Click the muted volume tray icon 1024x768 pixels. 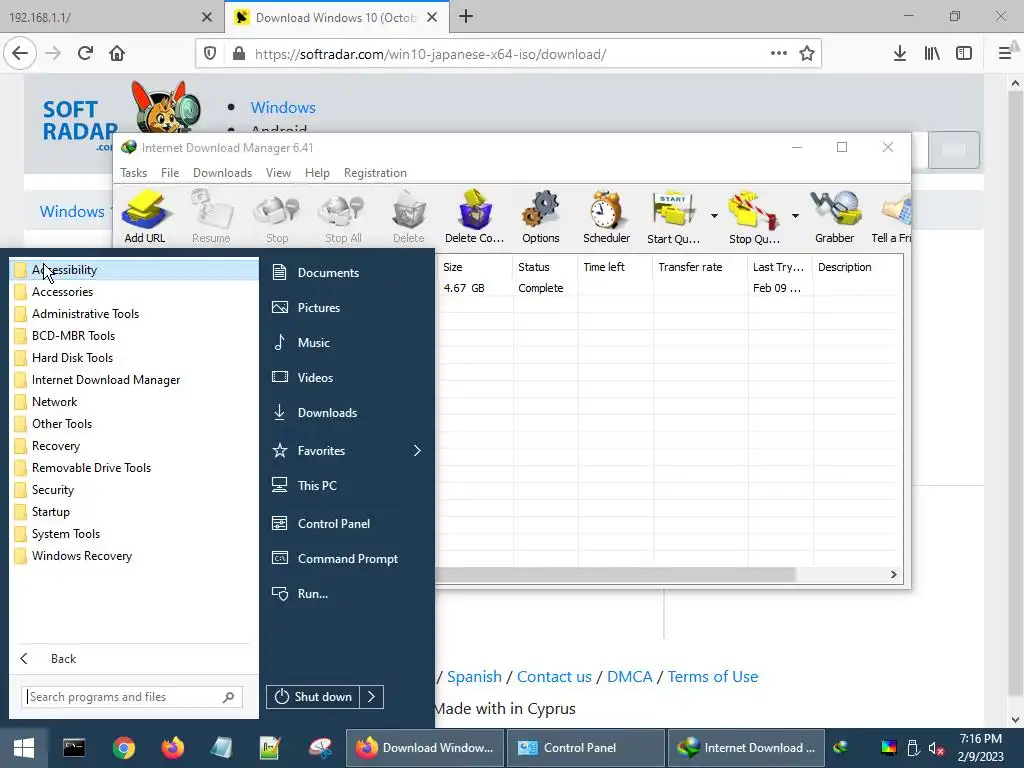click(x=936, y=748)
